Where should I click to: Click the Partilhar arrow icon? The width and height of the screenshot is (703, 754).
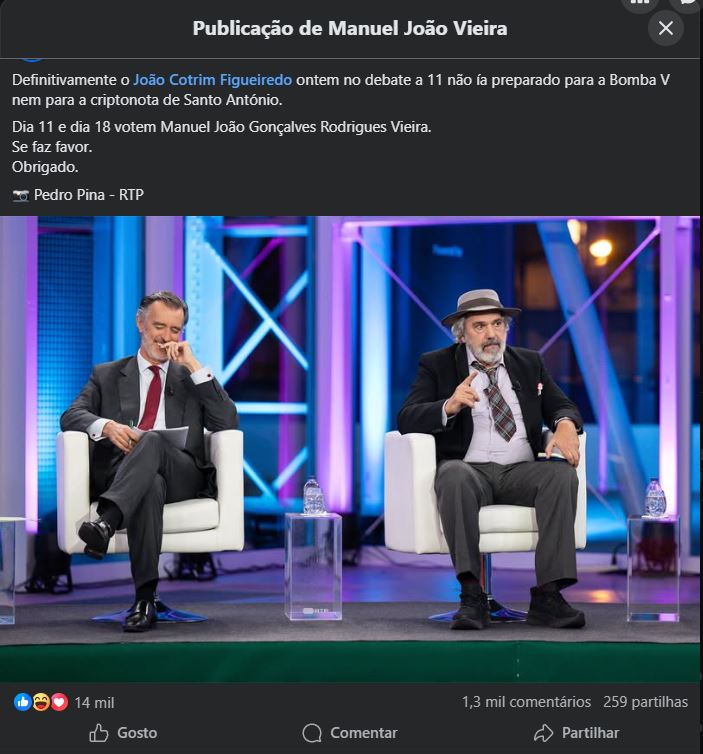[x=543, y=733]
